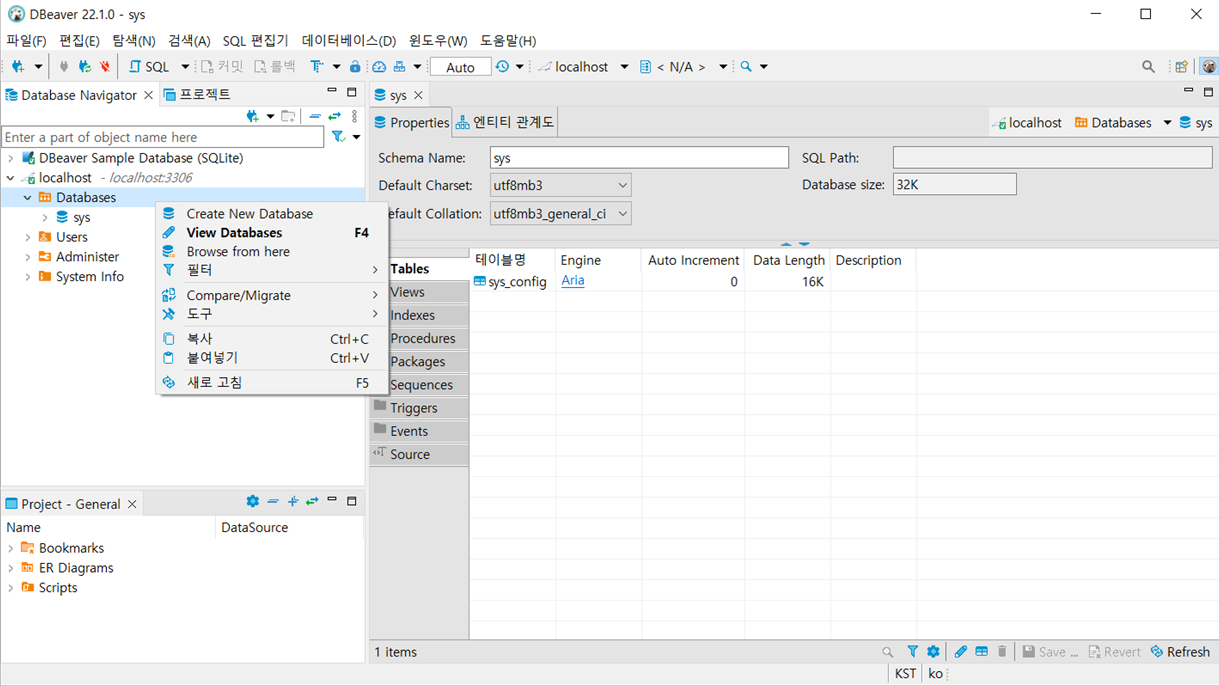Expand the sys database tree node
Image resolution: width=1219 pixels, height=686 pixels.
click(45, 218)
